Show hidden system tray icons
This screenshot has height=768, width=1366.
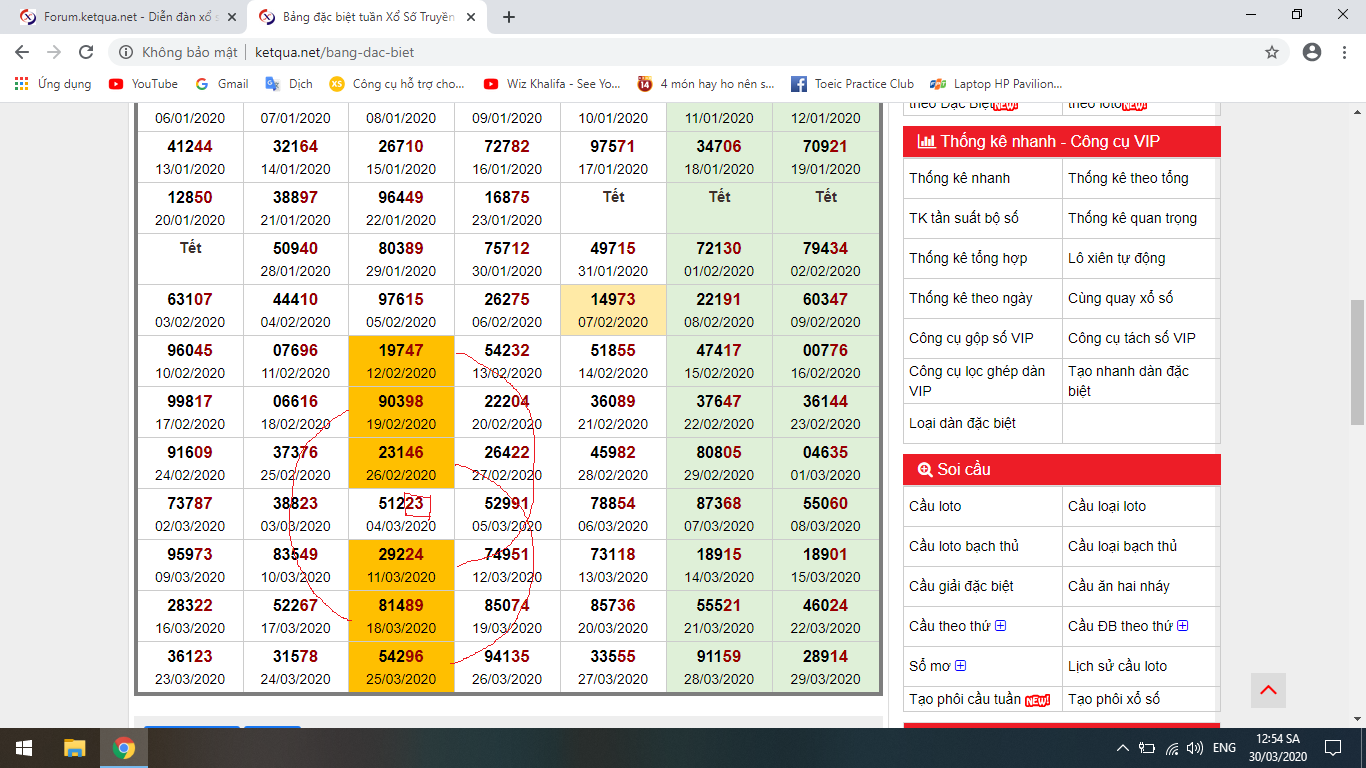click(1122, 747)
